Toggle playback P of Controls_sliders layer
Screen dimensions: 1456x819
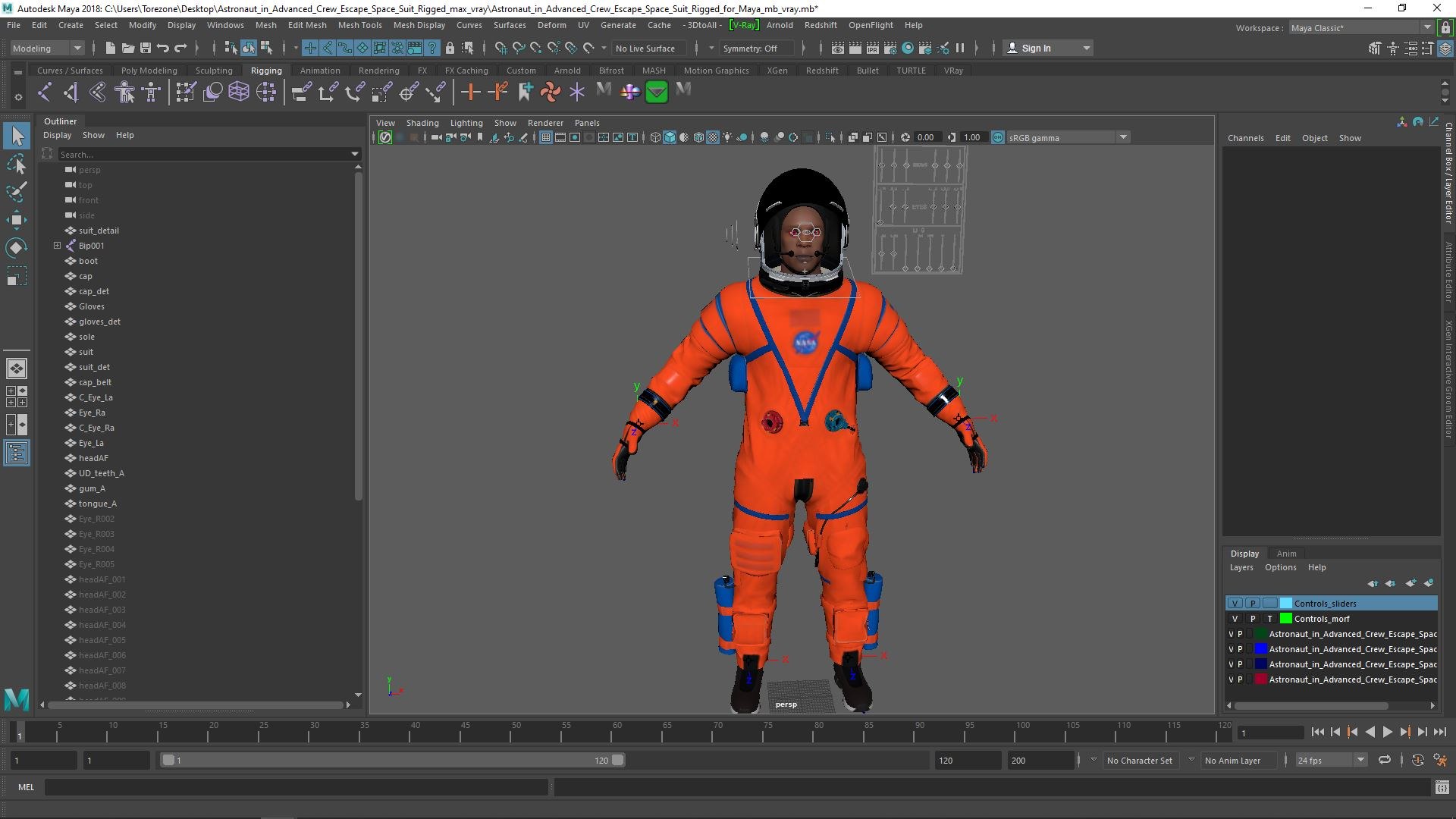coord(1253,604)
